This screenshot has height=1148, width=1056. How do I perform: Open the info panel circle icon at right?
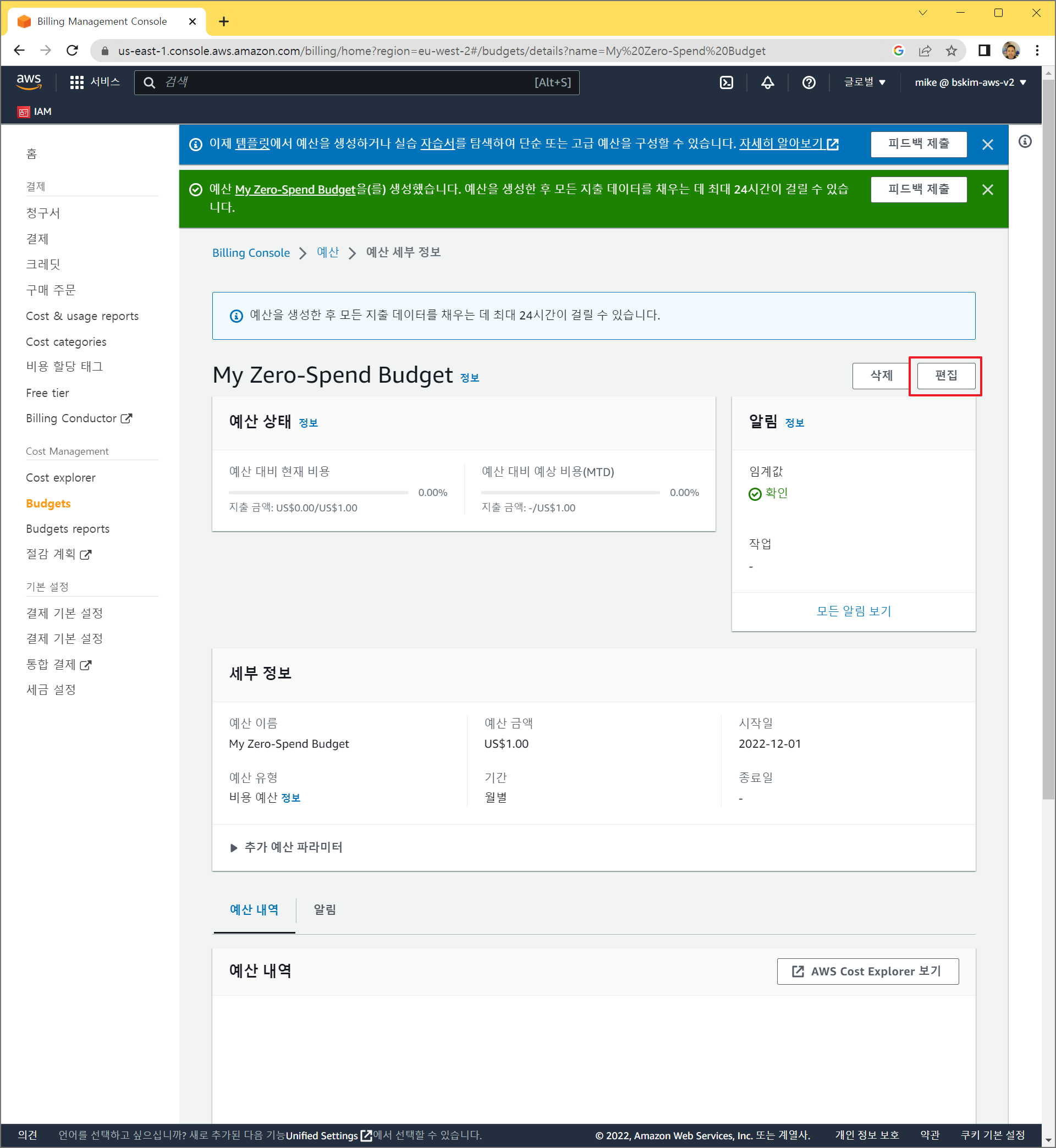1025,142
